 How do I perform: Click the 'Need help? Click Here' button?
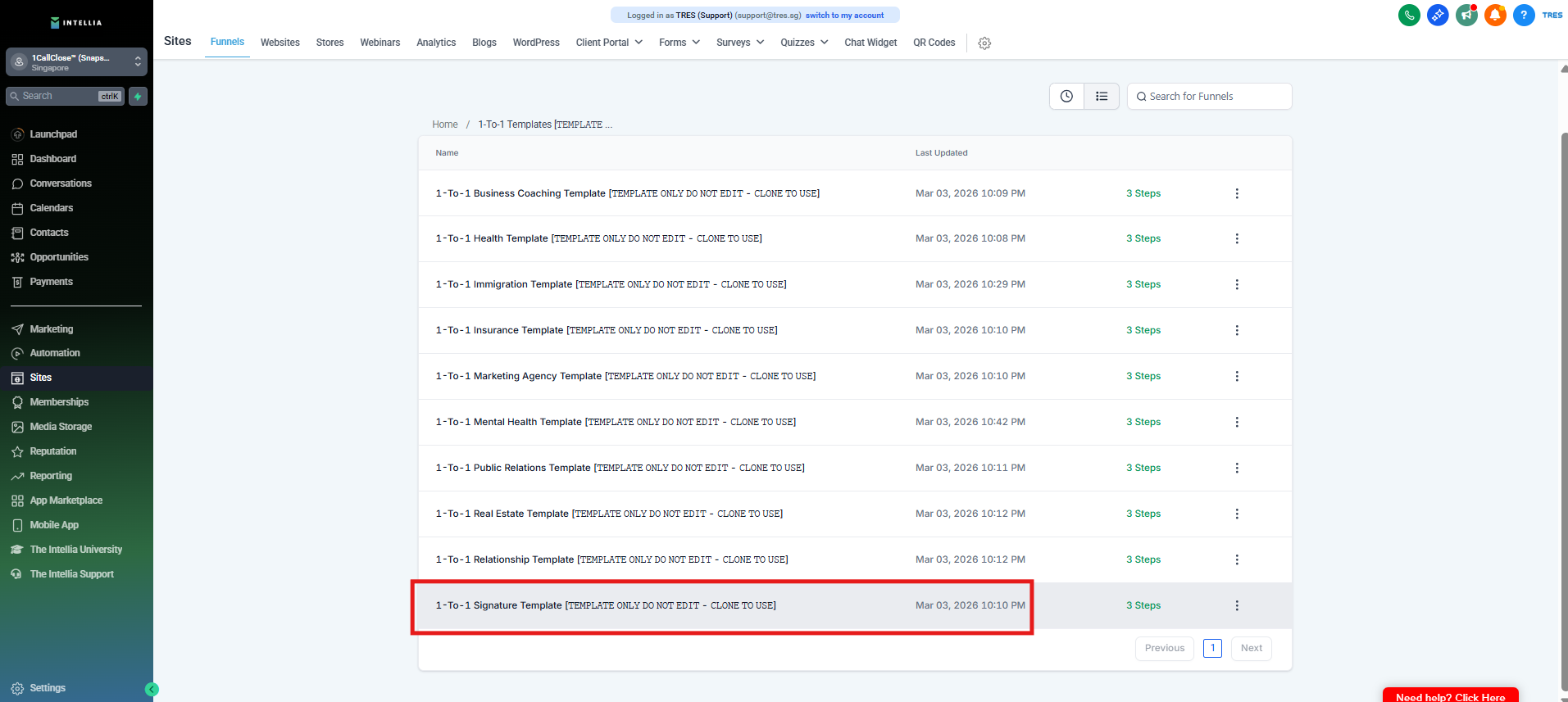click(1450, 695)
